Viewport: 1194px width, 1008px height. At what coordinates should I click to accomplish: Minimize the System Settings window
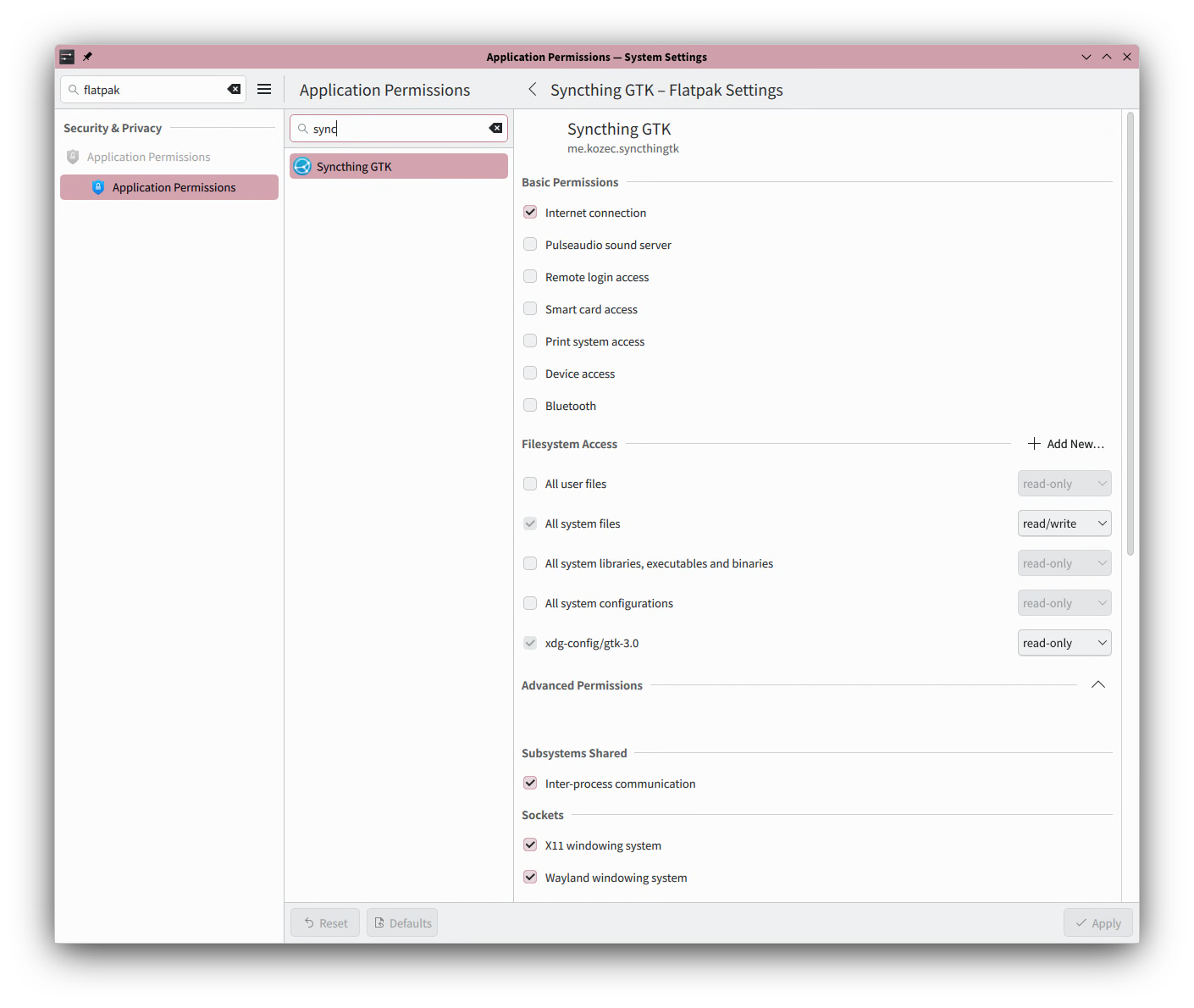(x=1086, y=57)
